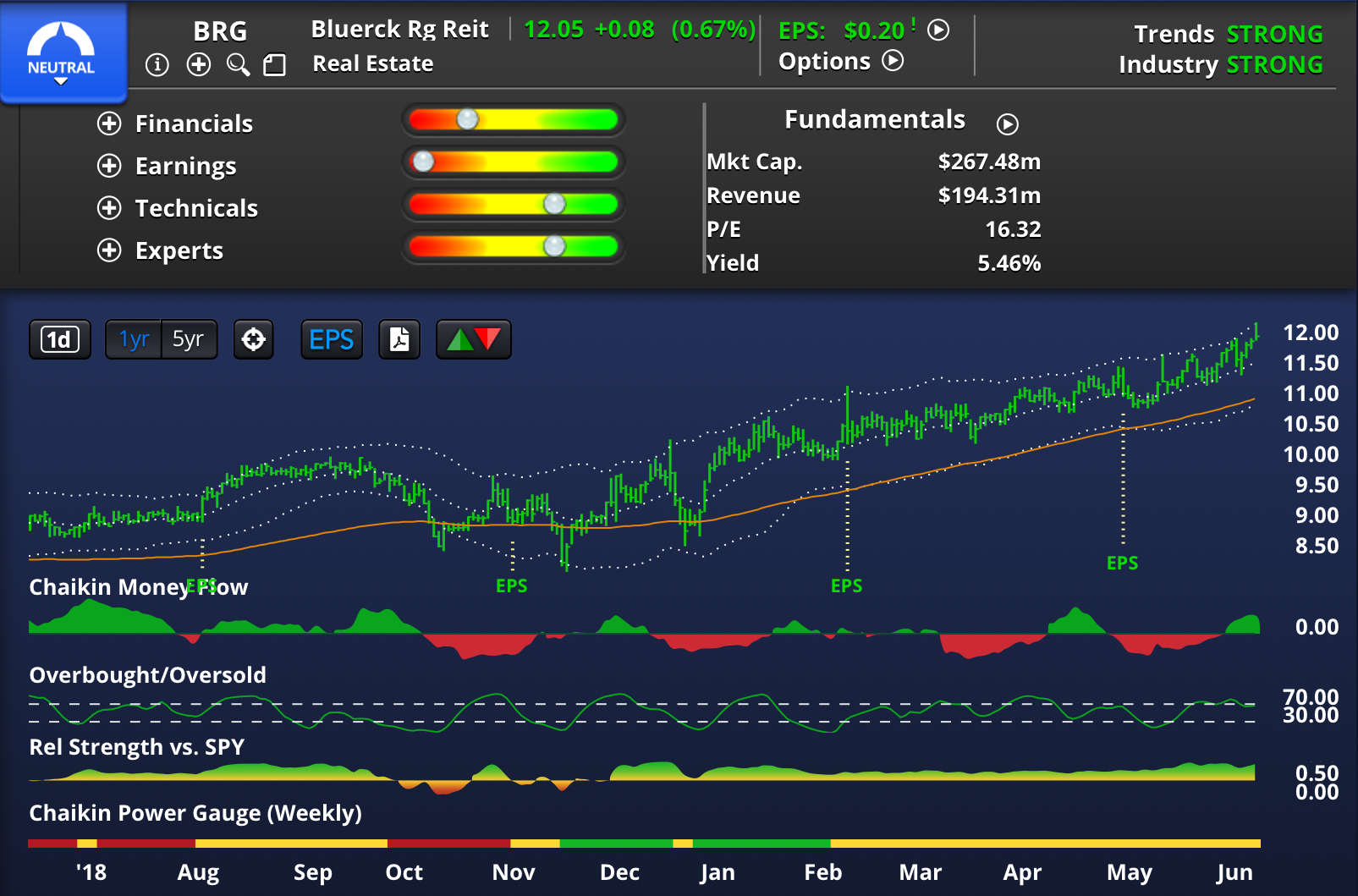Open the Fundamentals details arrow
This screenshot has width=1358, height=896.
point(1007,124)
